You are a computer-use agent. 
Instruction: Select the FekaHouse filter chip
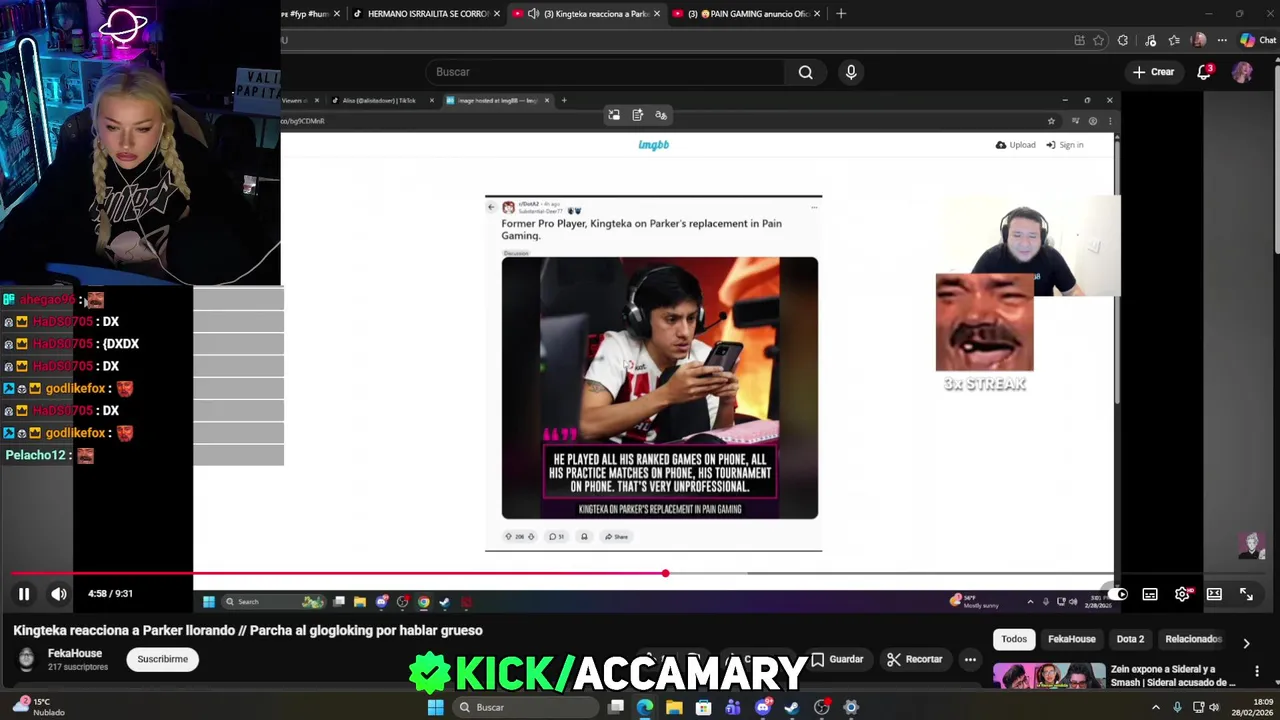tap(1071, 639)
